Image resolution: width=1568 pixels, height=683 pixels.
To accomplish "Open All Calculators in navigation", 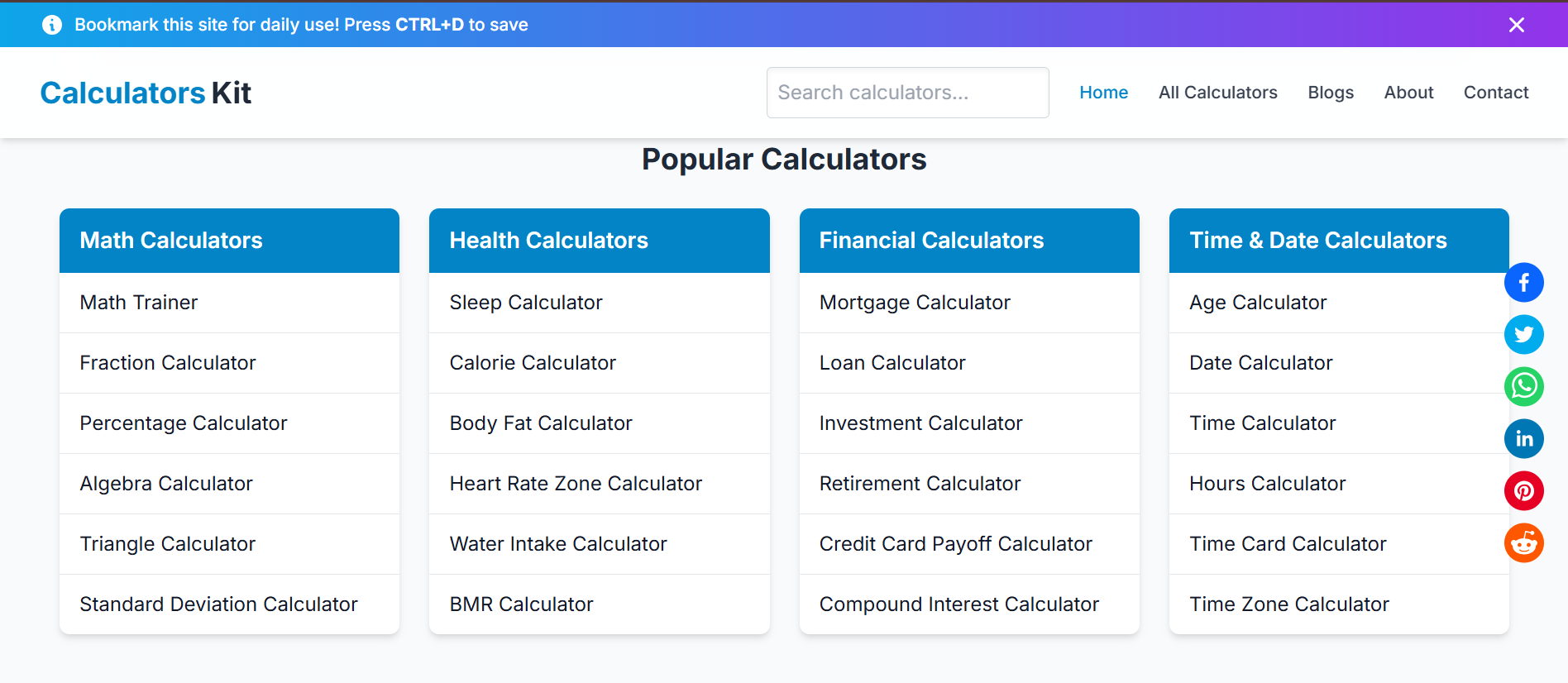I will [x=1217, y=93].
